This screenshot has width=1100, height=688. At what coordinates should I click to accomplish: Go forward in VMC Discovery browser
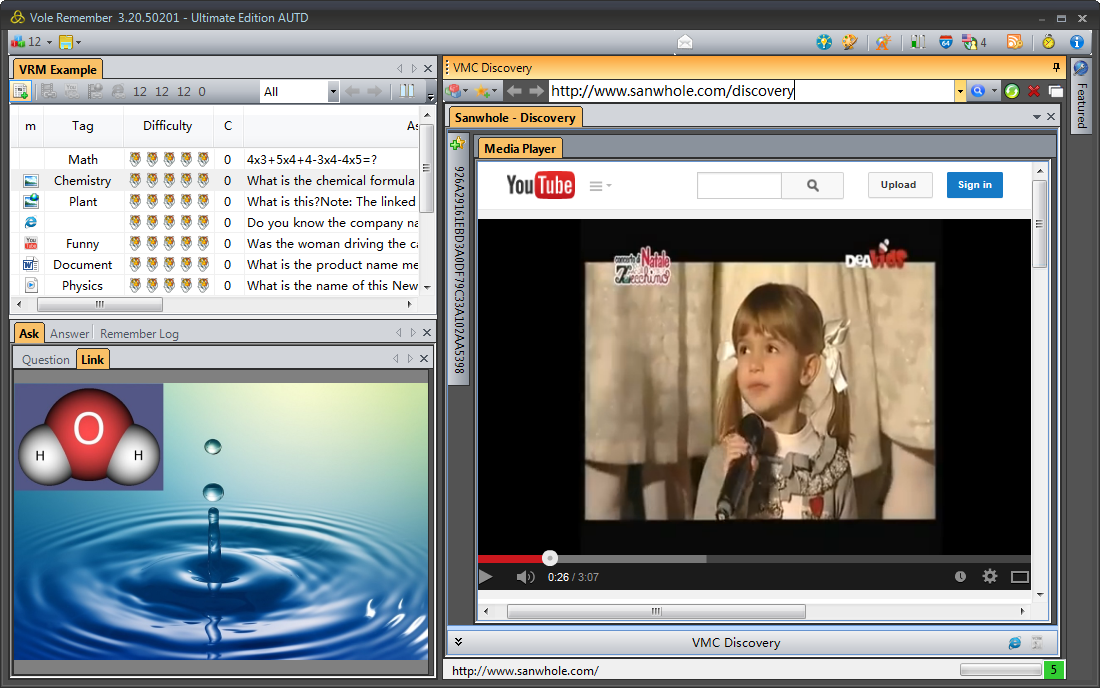tap(537, 91)
